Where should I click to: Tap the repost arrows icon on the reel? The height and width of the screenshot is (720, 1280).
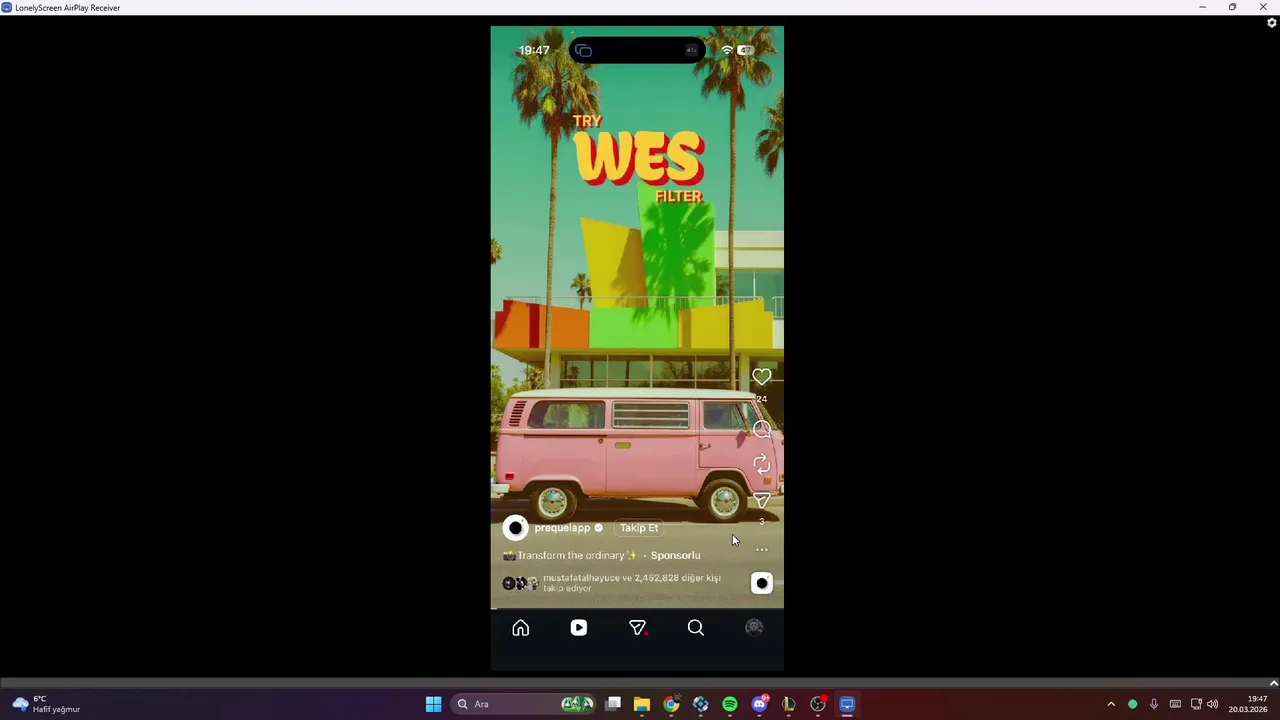pyautogui.click(x=762, y=465)
